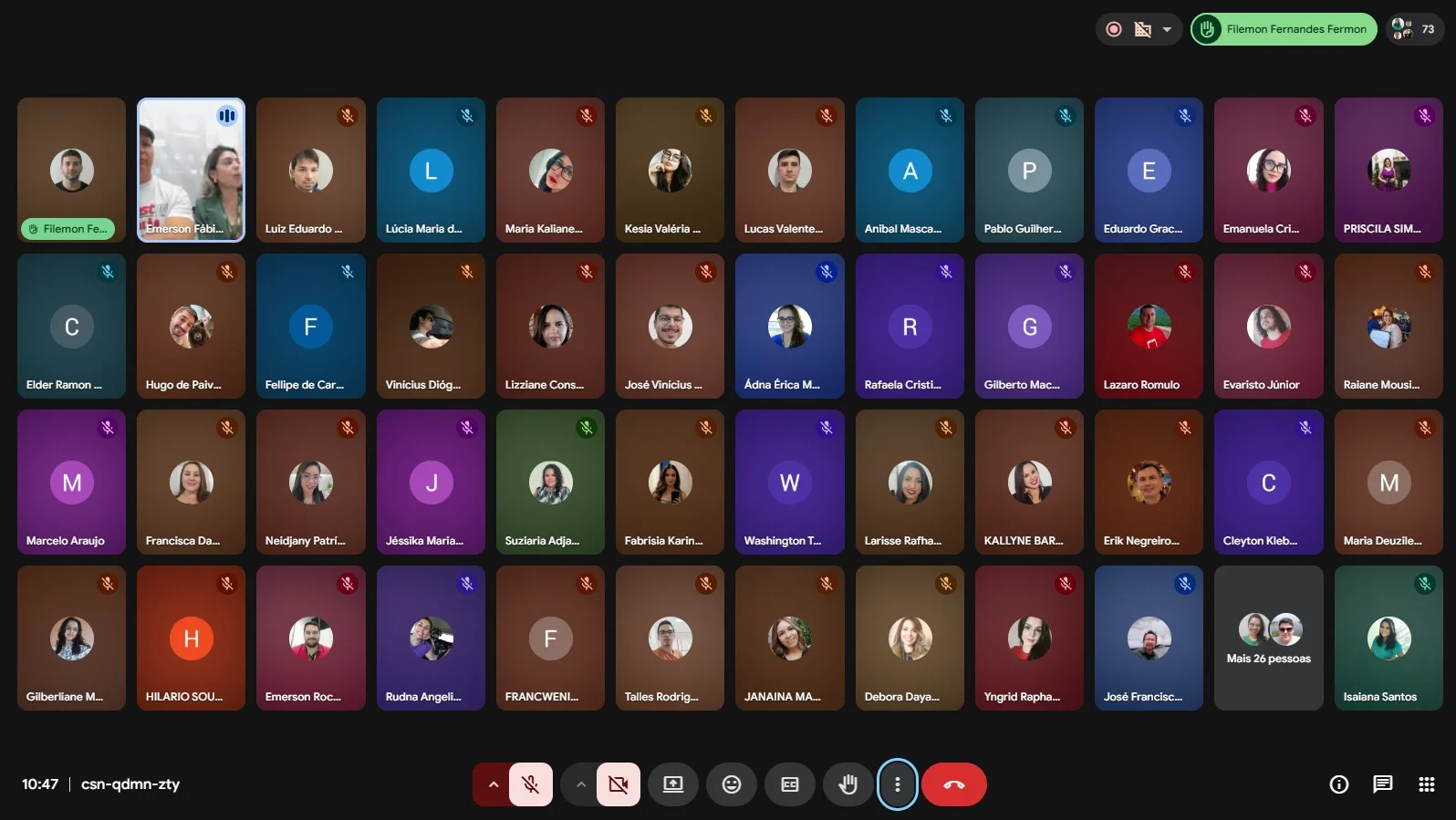Open the three-dot more options menu
Viewport: 1456px width, 820px height.
coord(897,784)
